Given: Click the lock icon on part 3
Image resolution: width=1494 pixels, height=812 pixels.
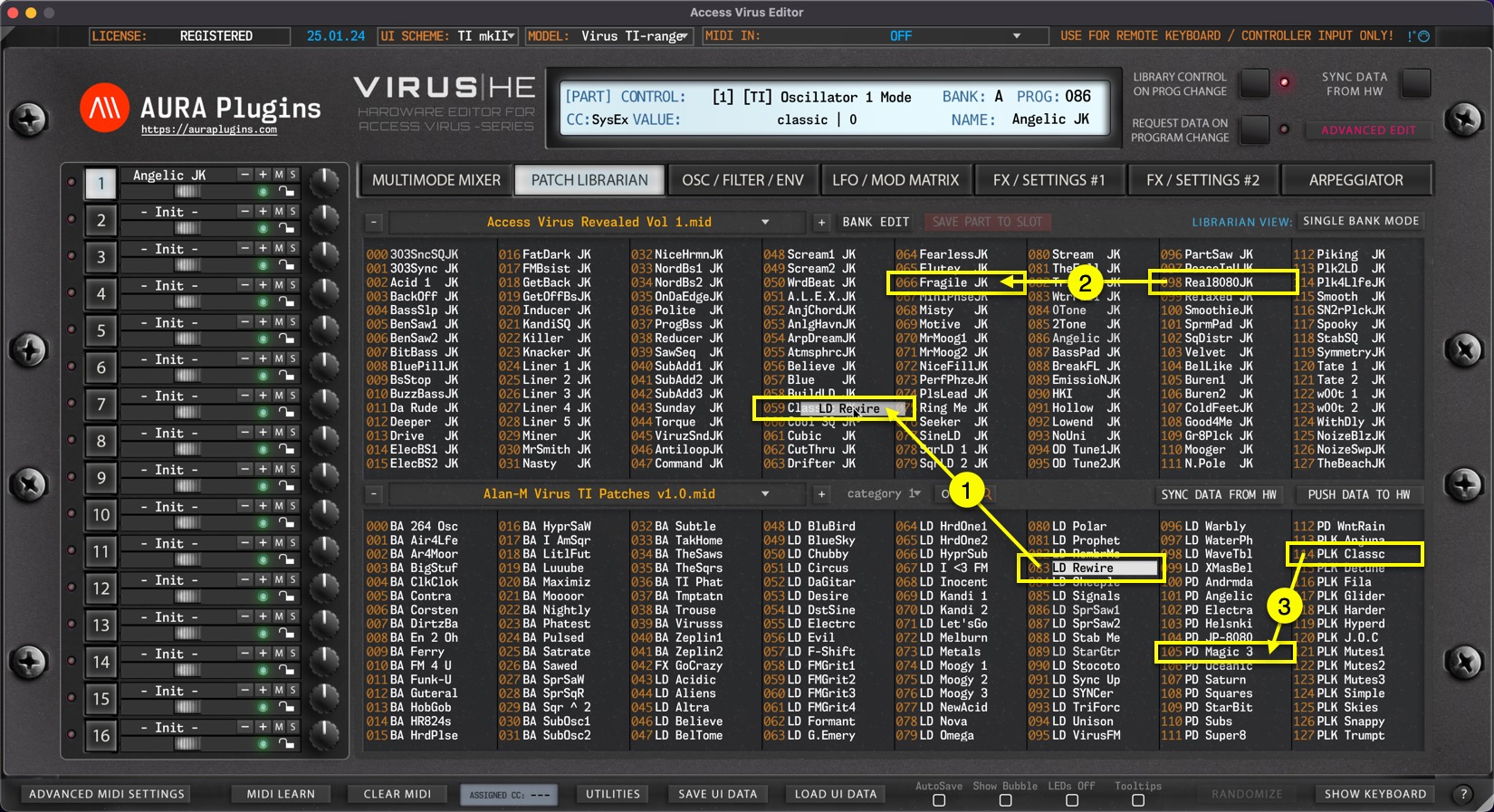Looking at the screenshot, I should [286, 265].
